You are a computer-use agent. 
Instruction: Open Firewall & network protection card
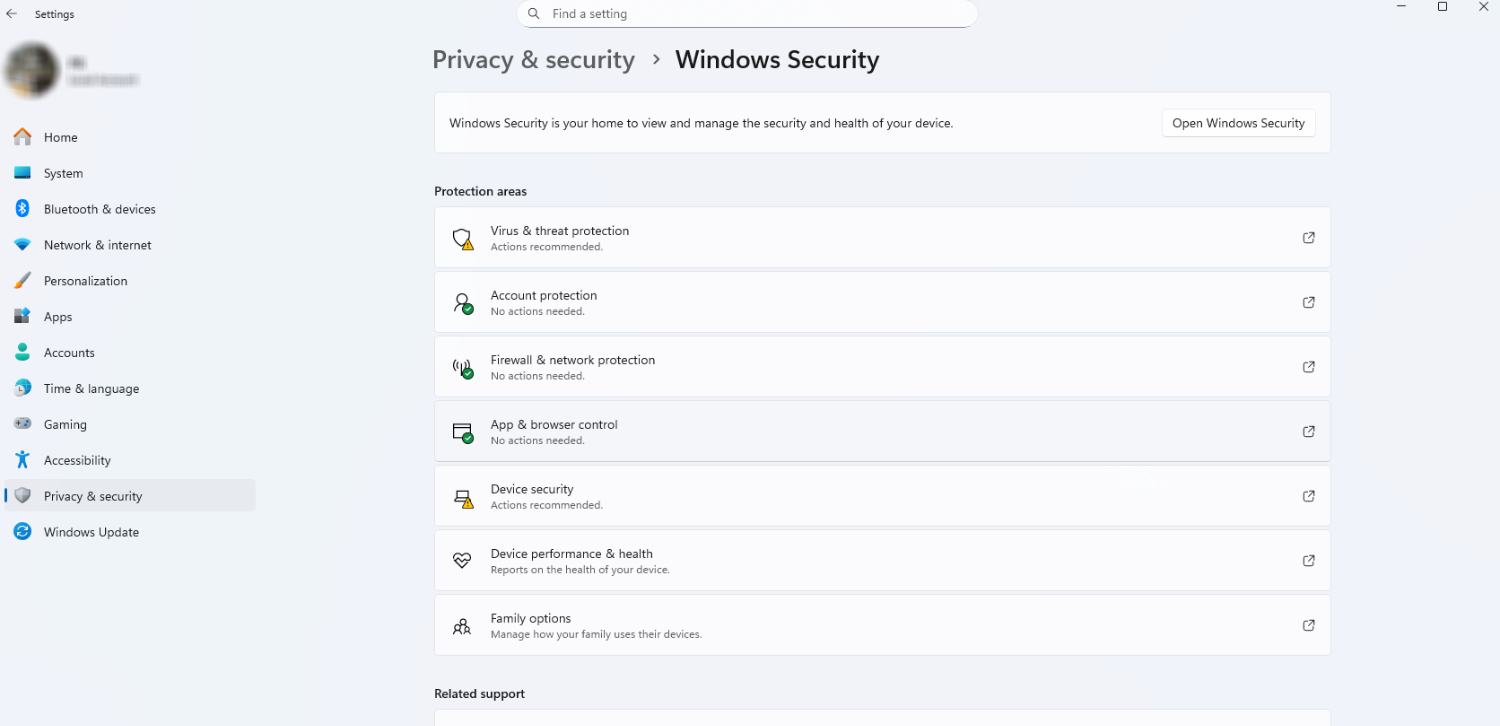tap(882, 367)
